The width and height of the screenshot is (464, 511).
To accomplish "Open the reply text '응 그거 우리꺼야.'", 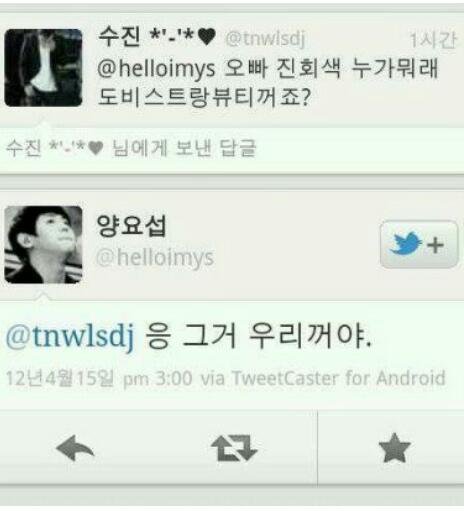I will point(258,336).
